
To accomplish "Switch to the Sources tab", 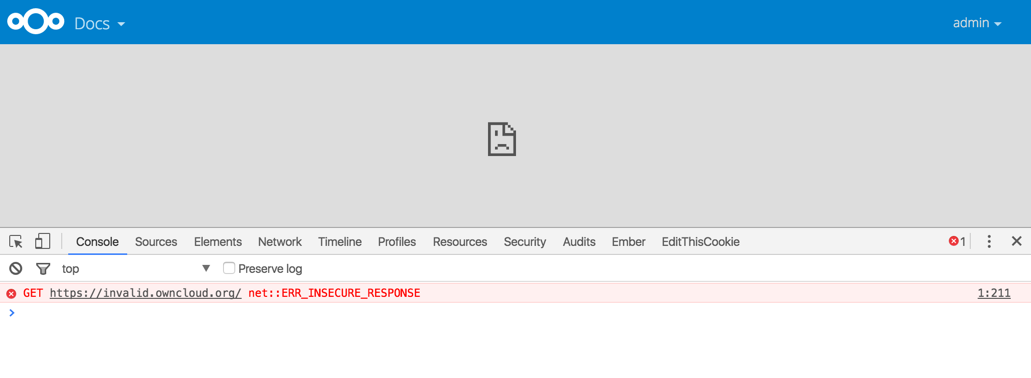I will 156,242.
